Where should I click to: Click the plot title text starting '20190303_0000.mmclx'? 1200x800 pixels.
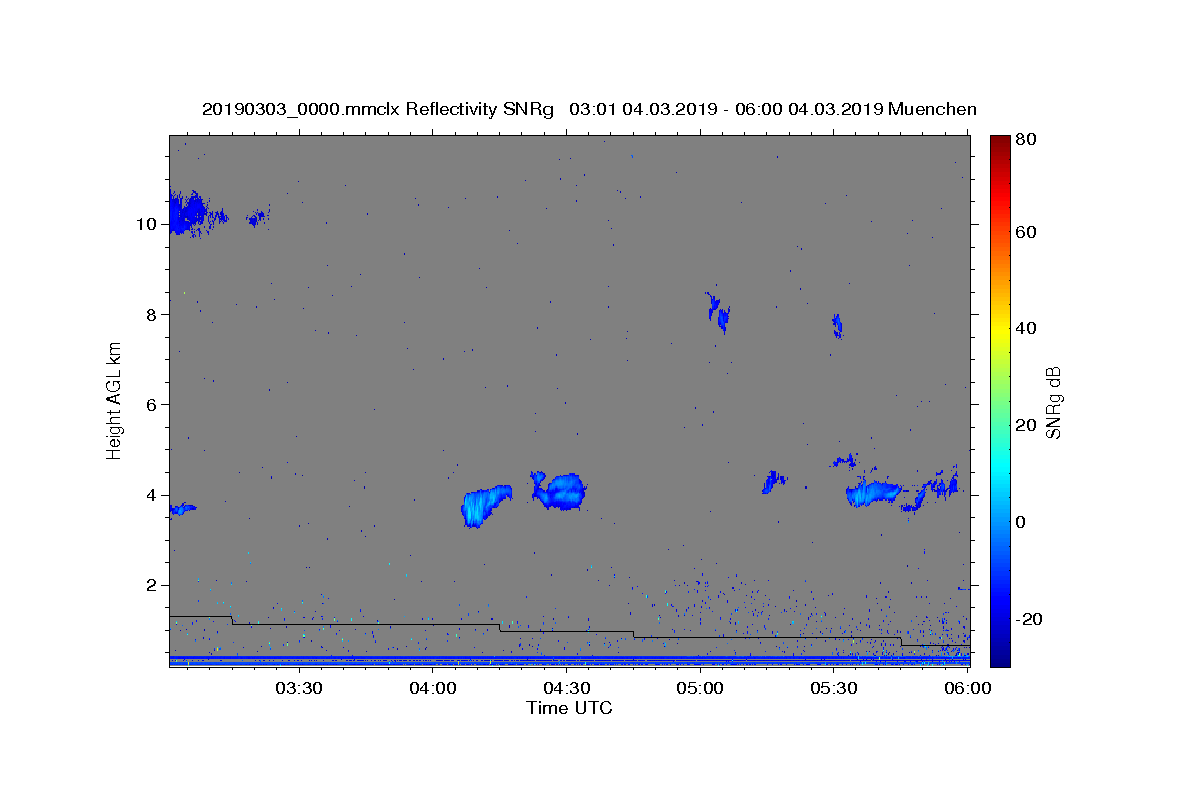pyautogui.click(x=589, y=109)
